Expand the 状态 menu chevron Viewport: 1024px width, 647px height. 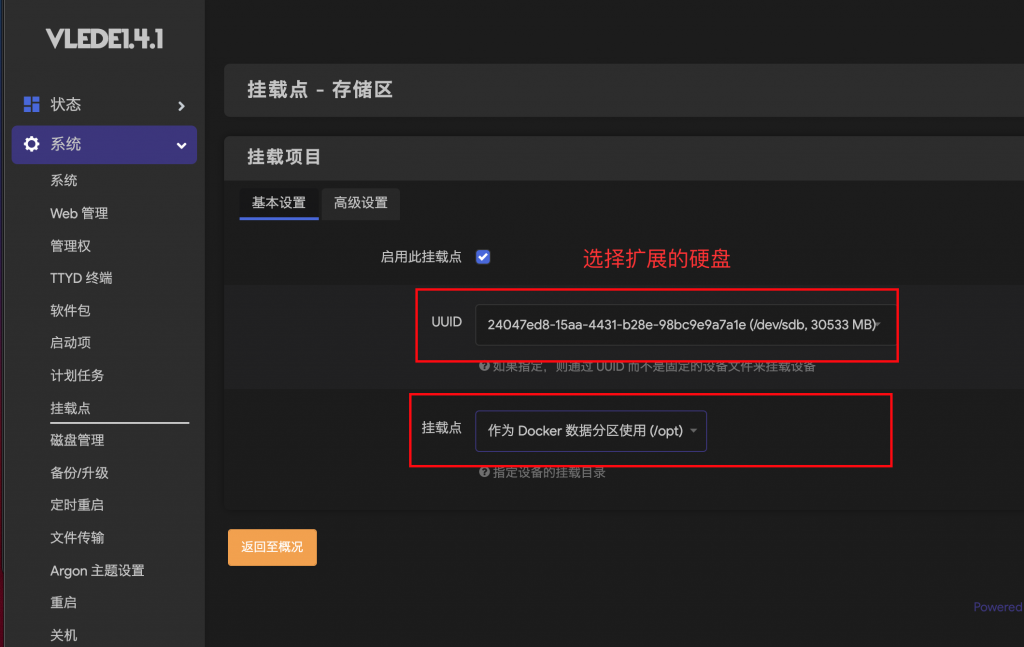(181, 105)
